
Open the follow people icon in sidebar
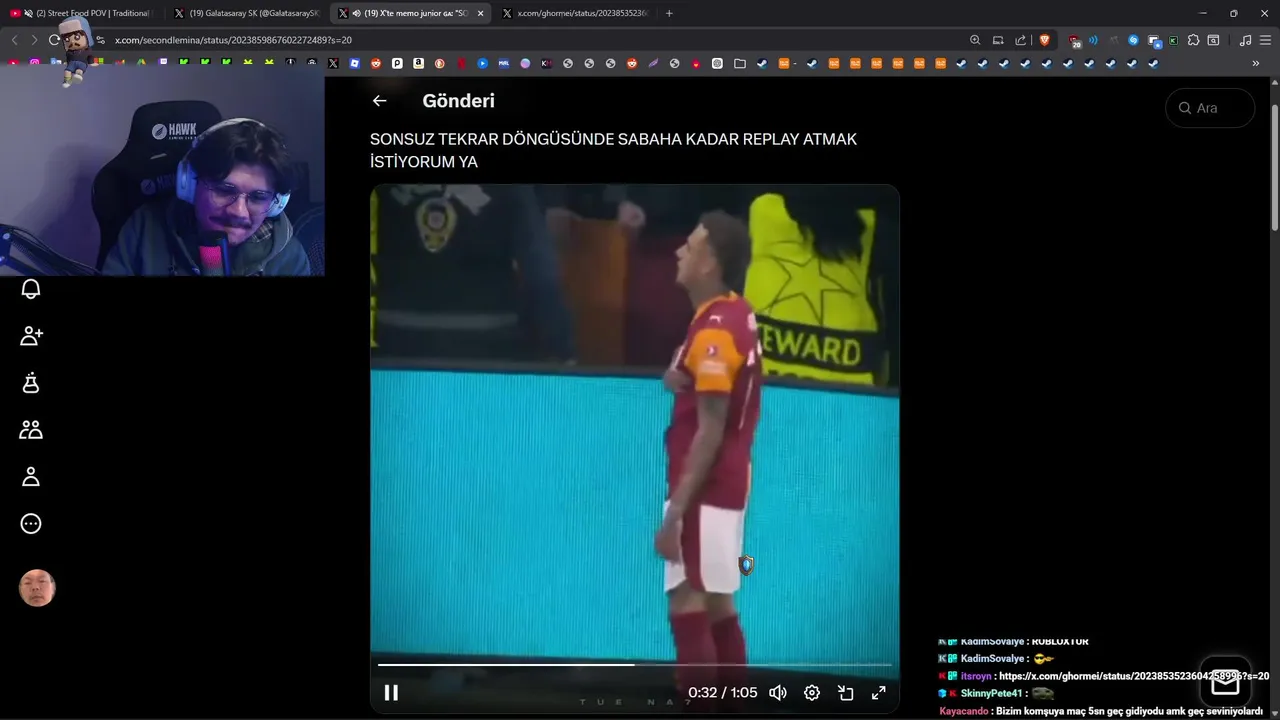click(31, 336)
